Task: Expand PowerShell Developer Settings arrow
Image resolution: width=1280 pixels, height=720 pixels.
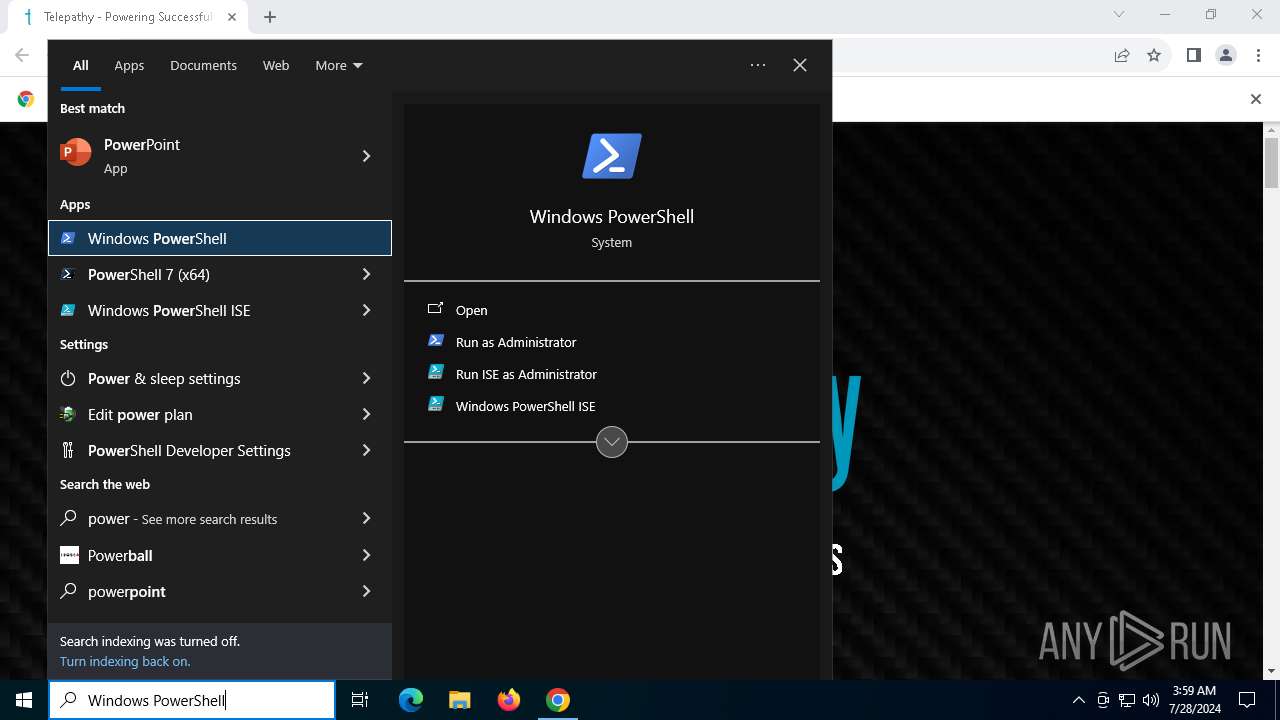Action: coord(367,450)
